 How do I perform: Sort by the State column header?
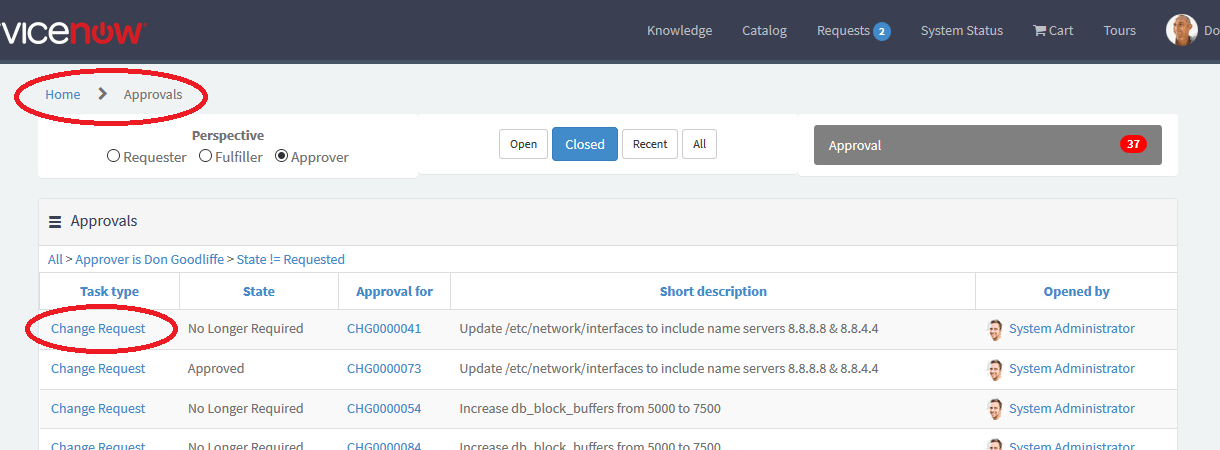pyautogui.click(x=258, y=292)
